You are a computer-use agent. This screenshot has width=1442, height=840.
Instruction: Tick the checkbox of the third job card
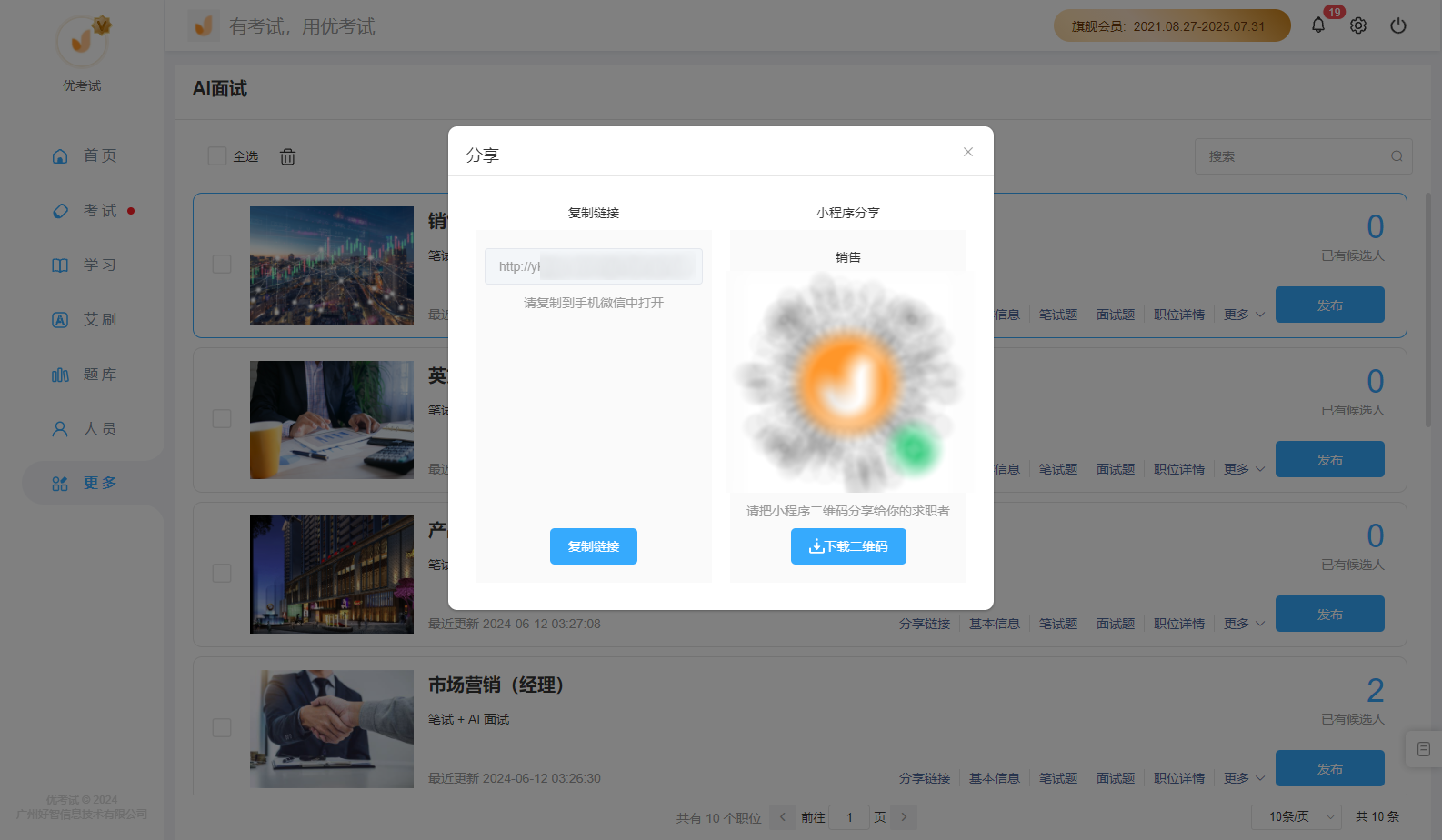pos(222,573)
